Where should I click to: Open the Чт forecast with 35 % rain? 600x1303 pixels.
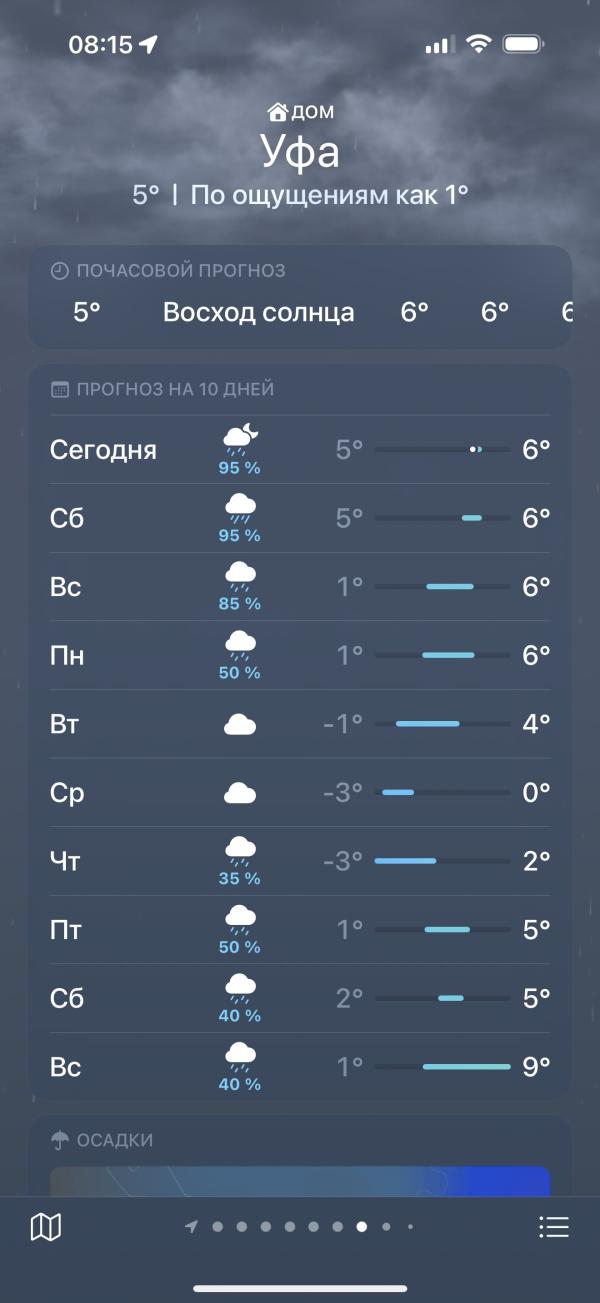click(300, 861)
